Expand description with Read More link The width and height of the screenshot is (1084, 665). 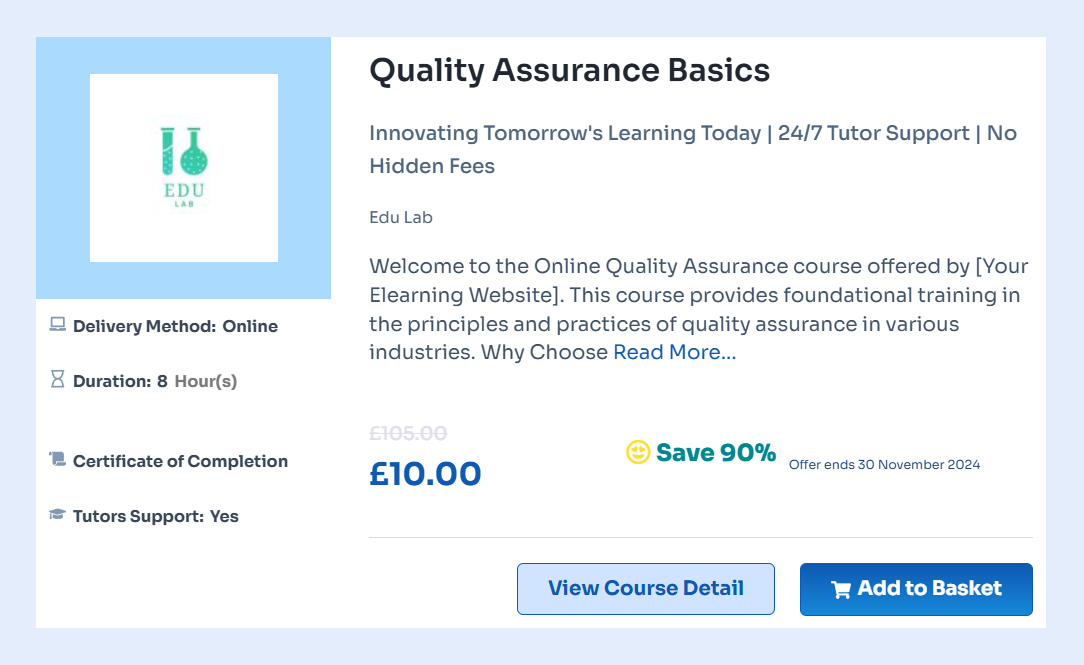point(674,352)
